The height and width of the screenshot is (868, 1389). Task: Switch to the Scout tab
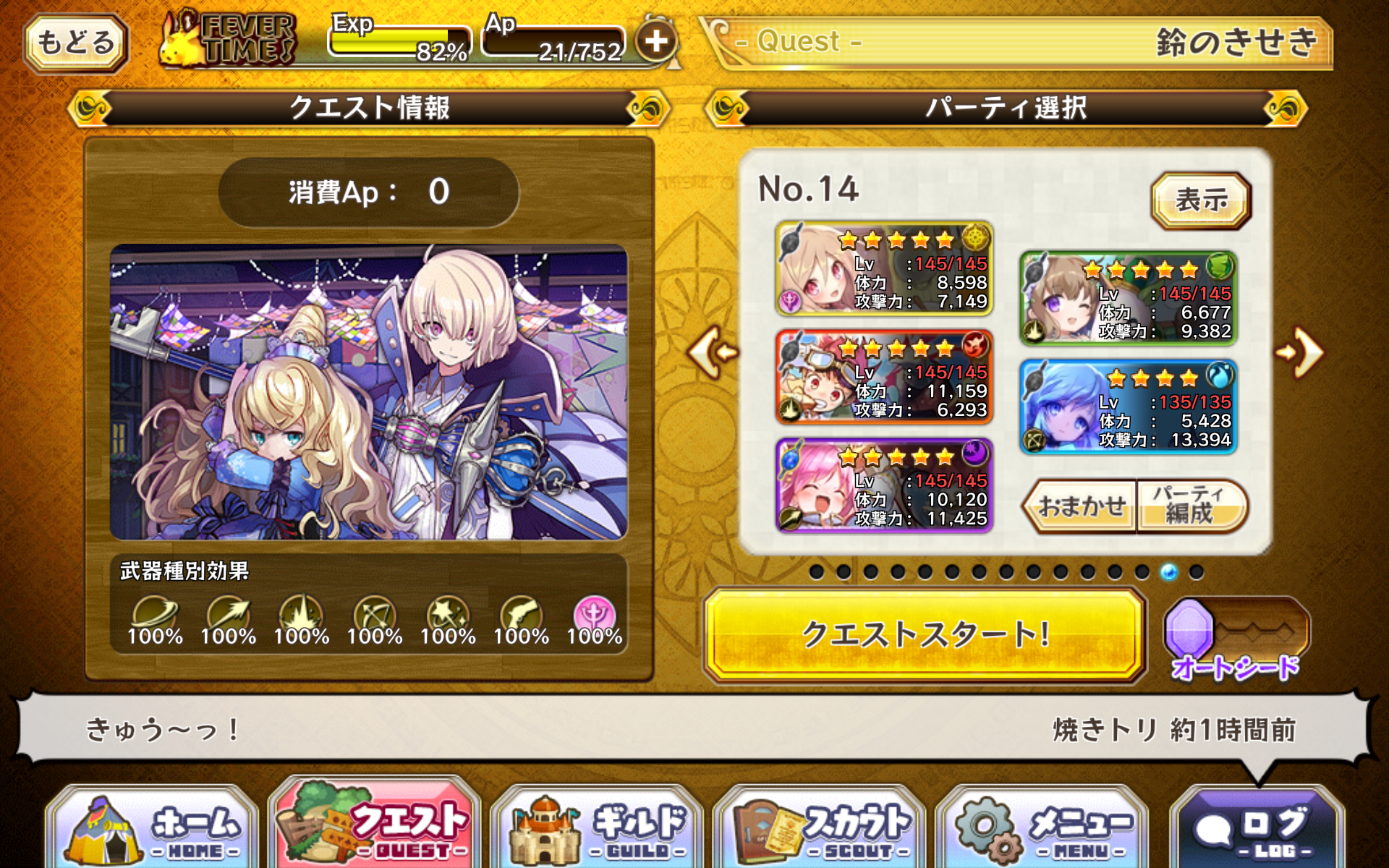tap(820, 830)
